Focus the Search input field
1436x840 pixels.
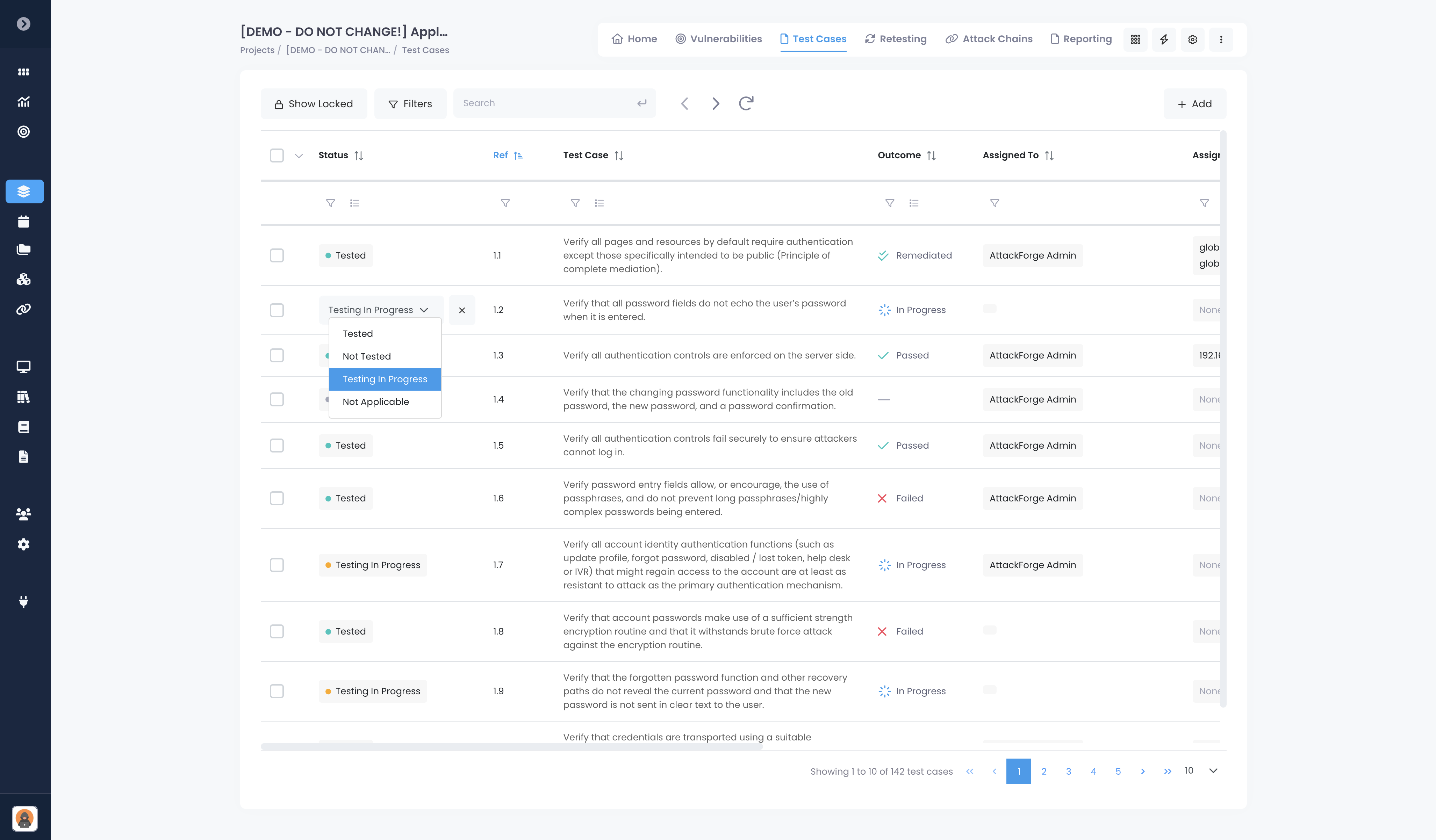(x=554, y=103)
